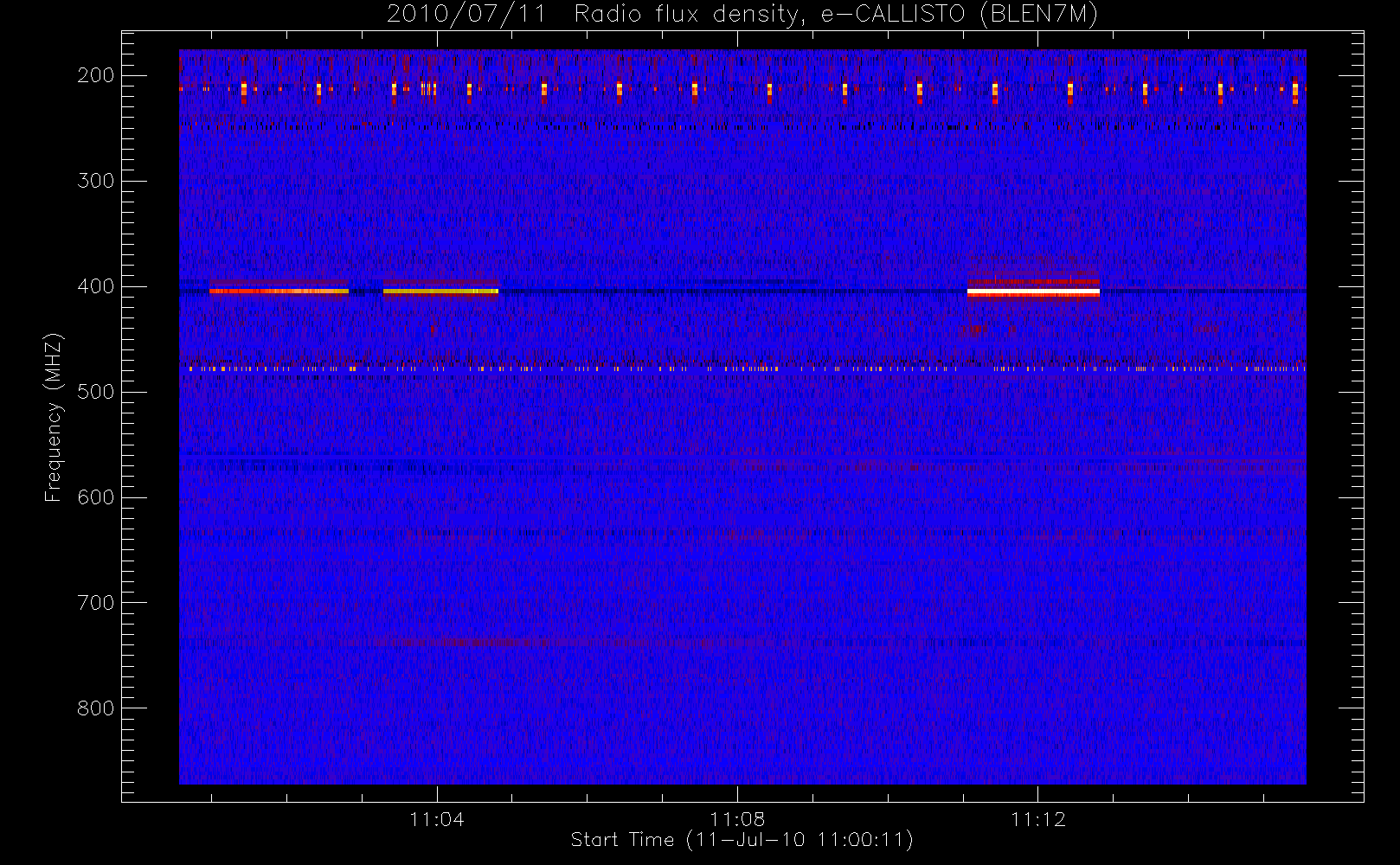Screen dimensions: 1400x865
Task: Click the 'Start Time (11-Jul-10 11:00:11)' label
Action: tap(742, 840)
